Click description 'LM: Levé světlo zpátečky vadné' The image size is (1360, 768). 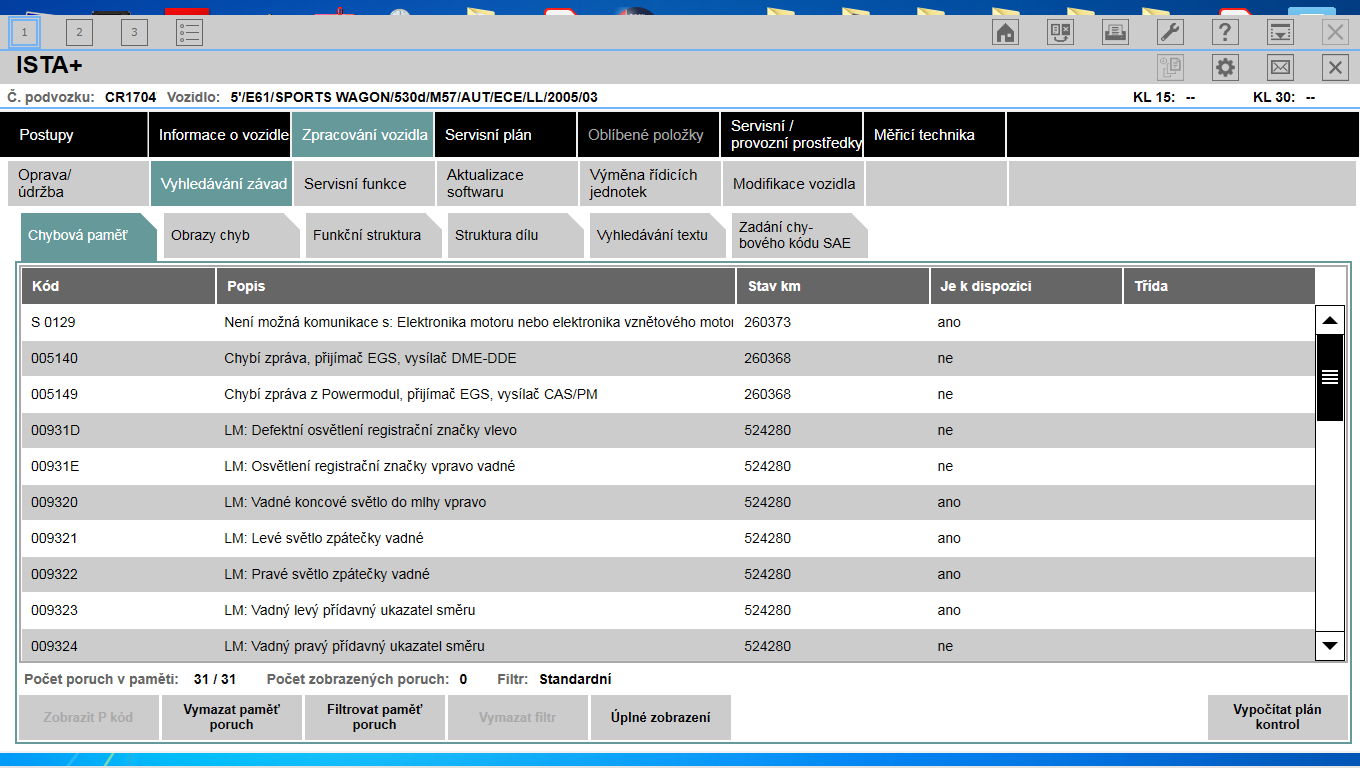click(x=324, y=538)
